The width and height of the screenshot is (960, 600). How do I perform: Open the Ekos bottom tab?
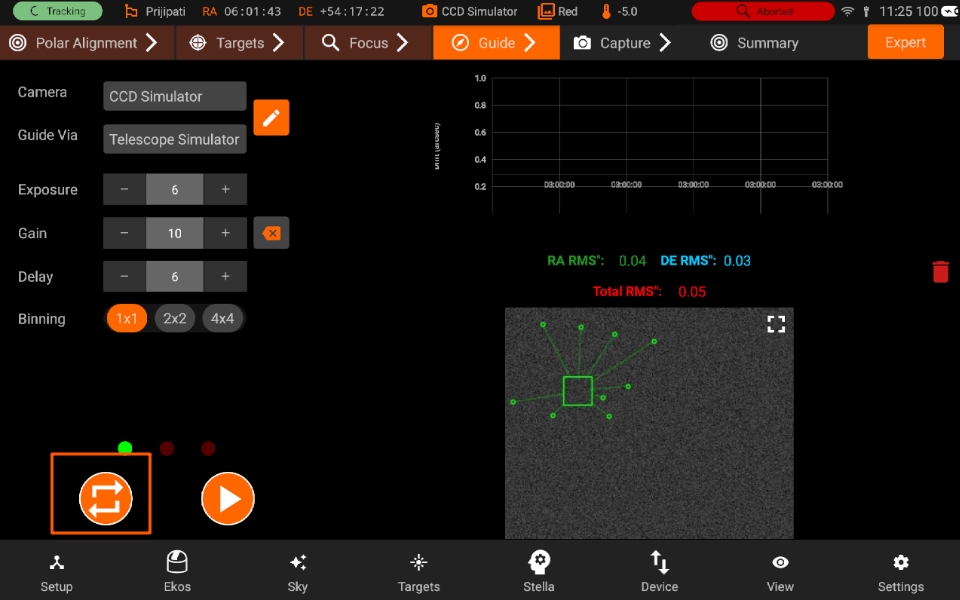177,572
